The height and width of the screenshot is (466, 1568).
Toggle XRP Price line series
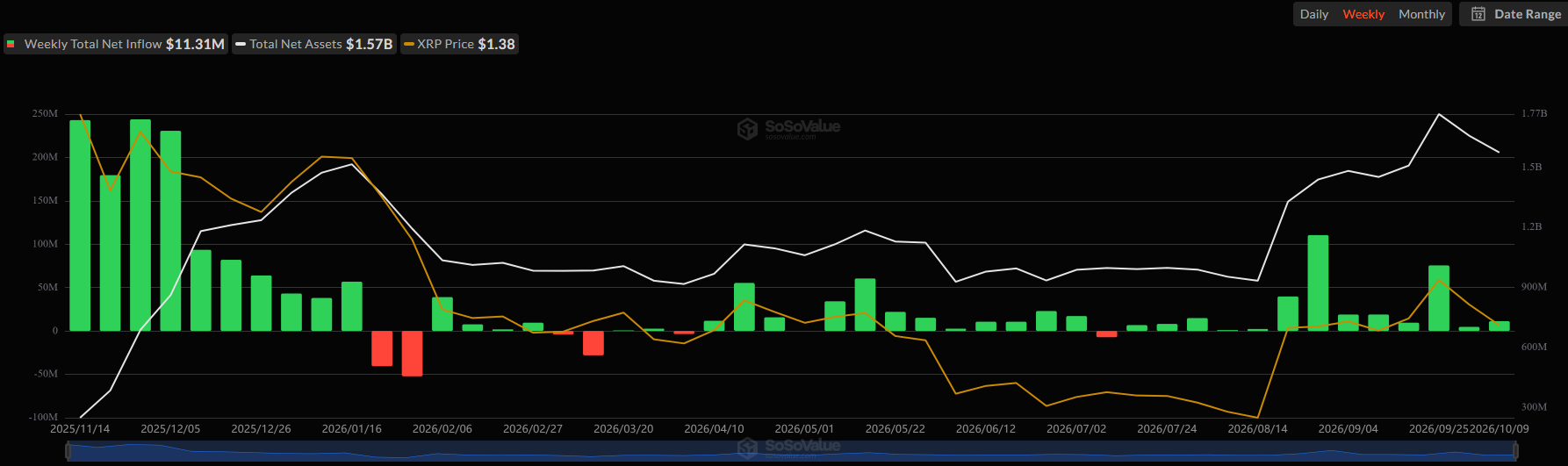coord(459,44)
